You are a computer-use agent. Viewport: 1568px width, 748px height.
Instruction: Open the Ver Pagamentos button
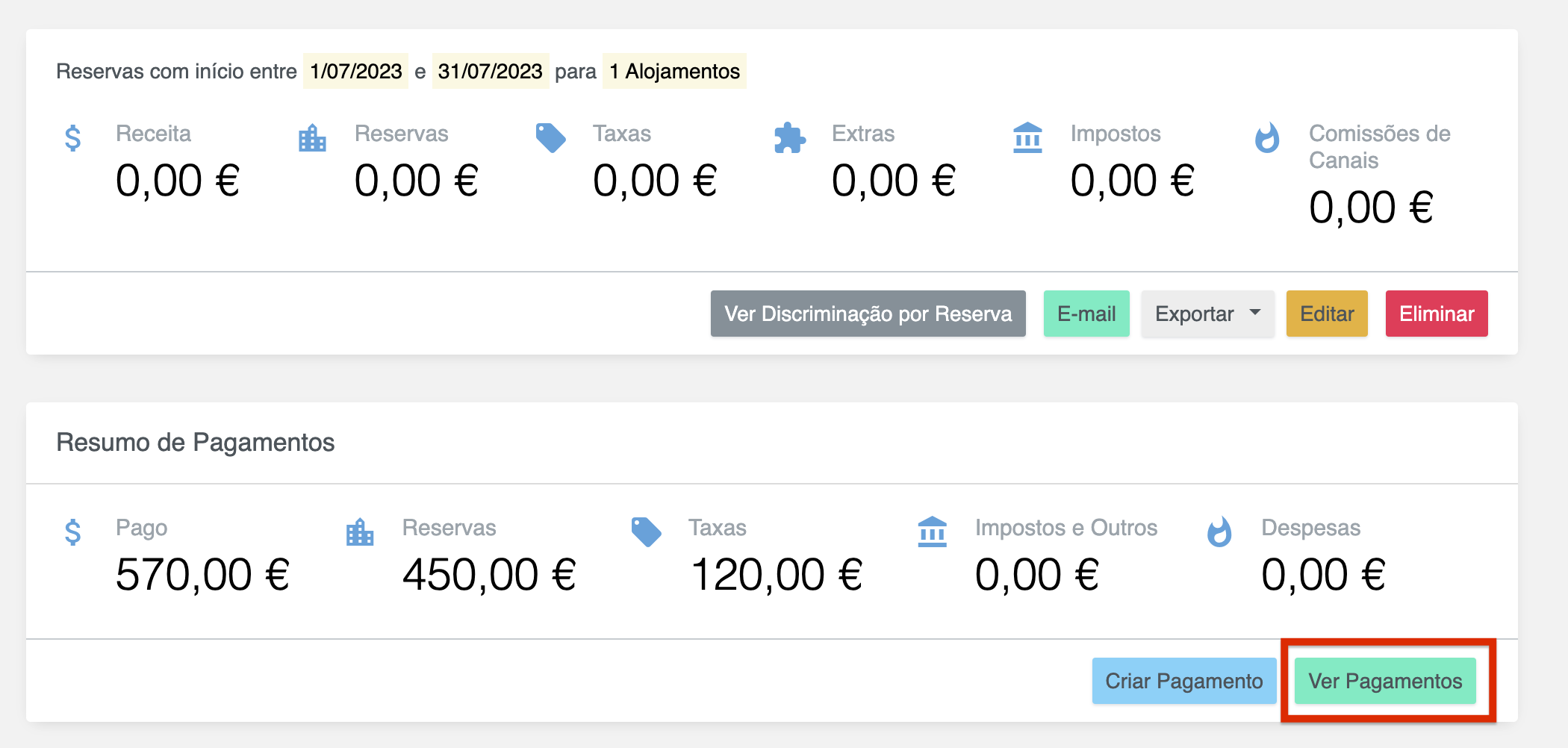tap(1385, 681)
